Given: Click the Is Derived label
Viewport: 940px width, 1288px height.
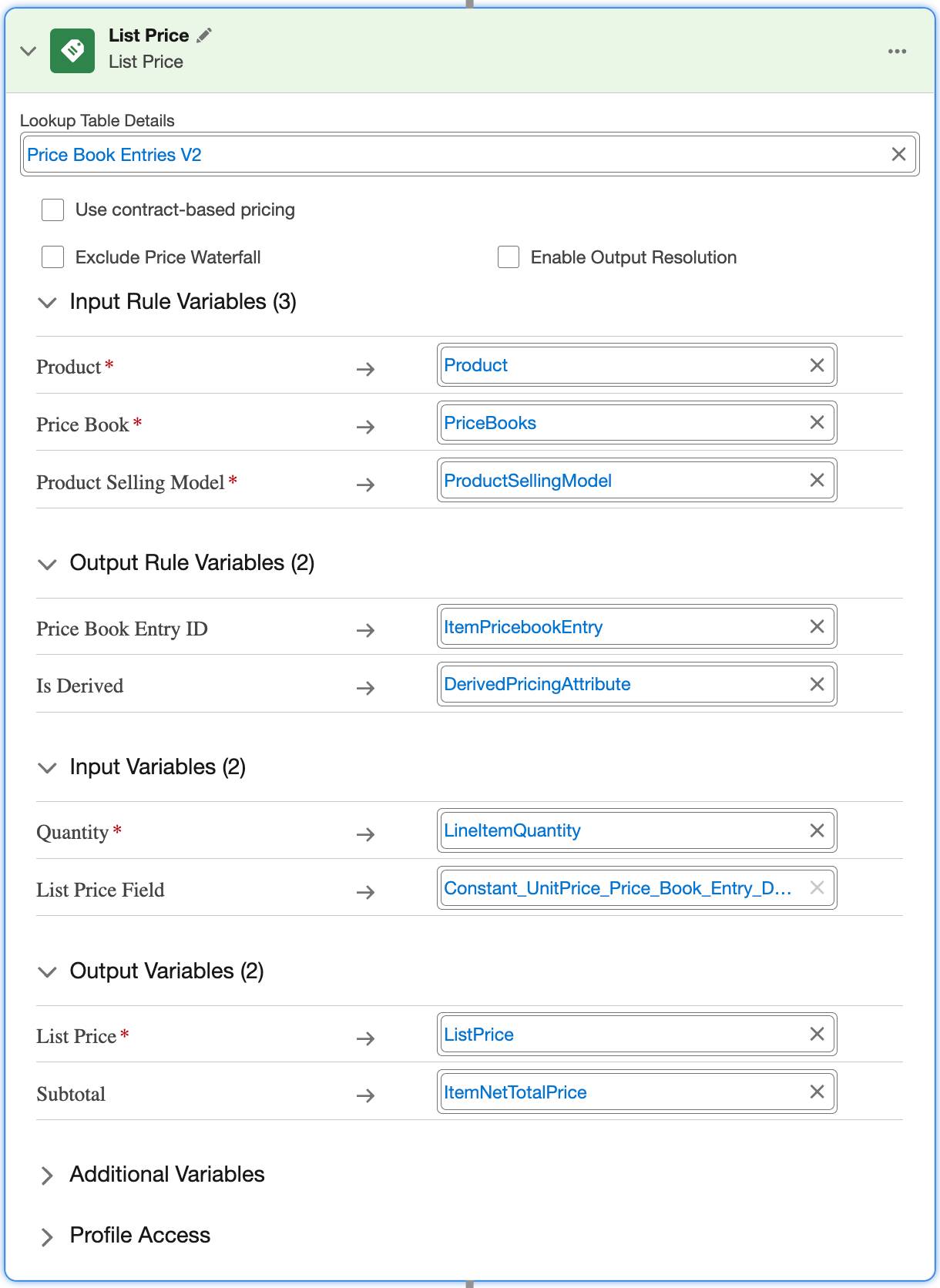Looking at the screenshot, I should 79,686.
